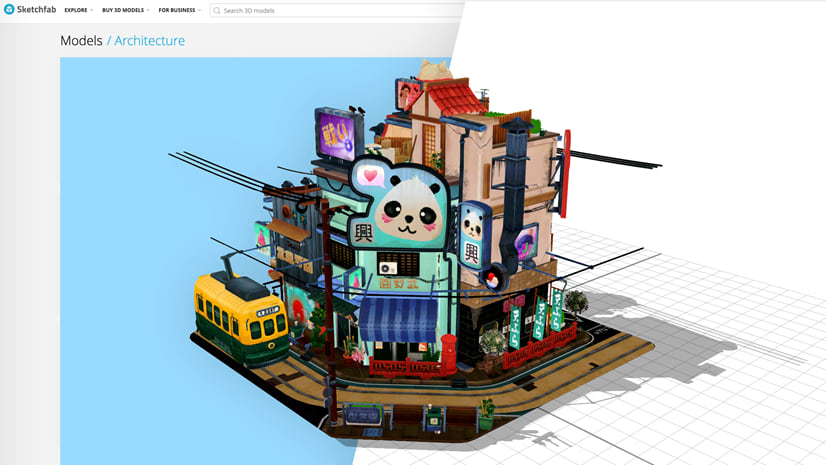Expand the For Business dropdown arrow
Screen dimensions: 826x465
click(x=200, y=10)
